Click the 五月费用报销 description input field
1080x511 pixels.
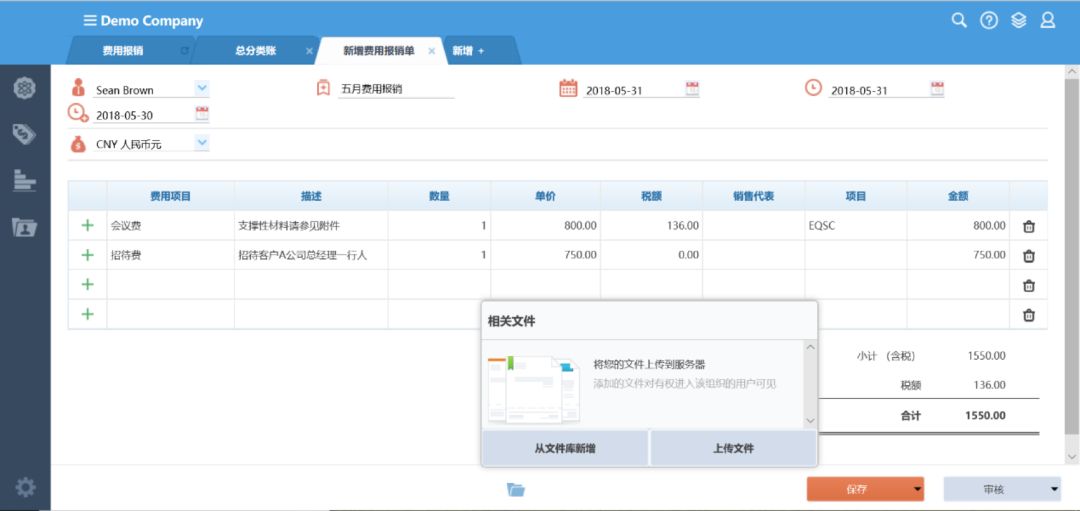coord(396,89)
